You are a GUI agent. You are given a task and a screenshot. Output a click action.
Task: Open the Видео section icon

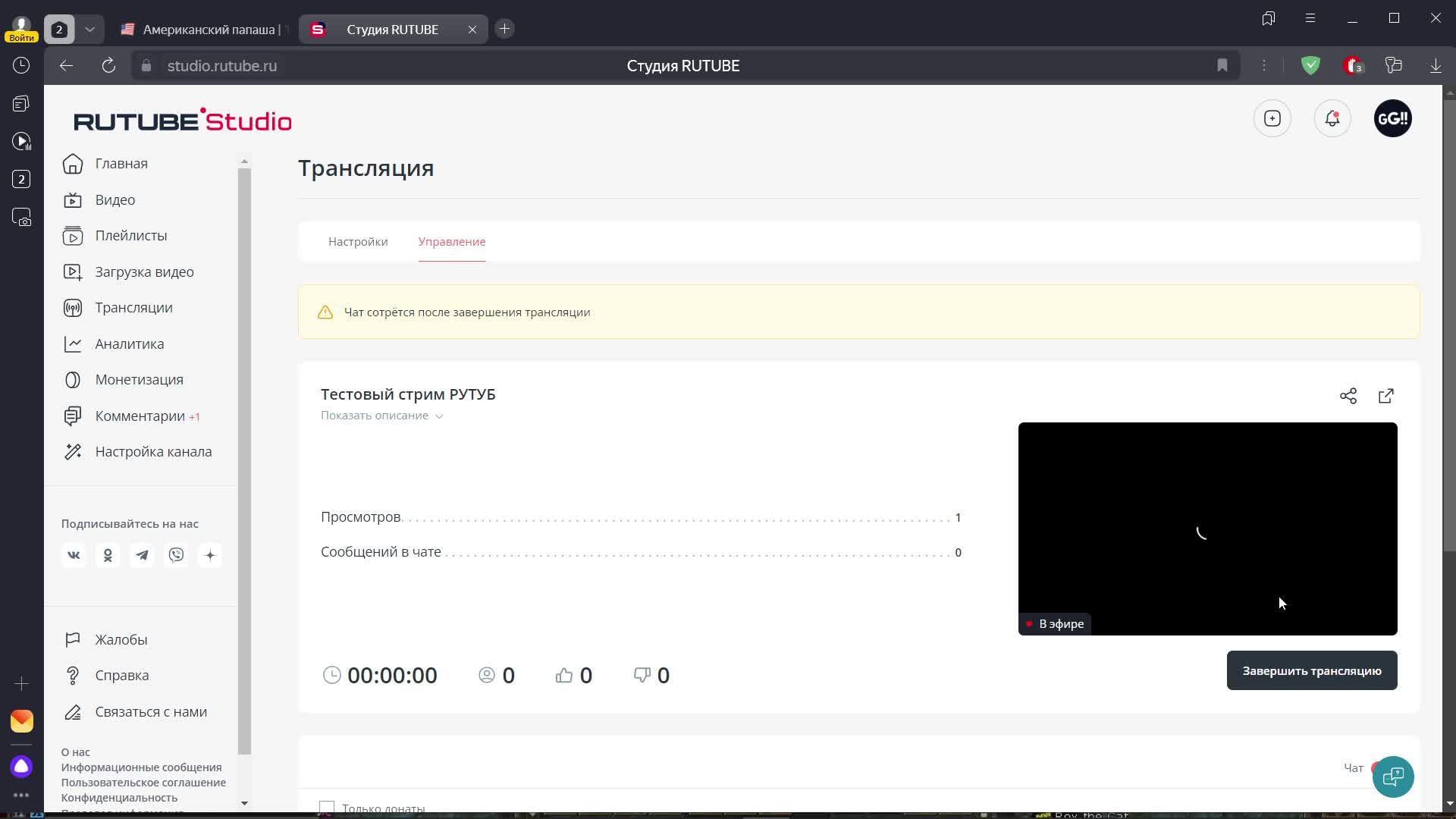73,200
